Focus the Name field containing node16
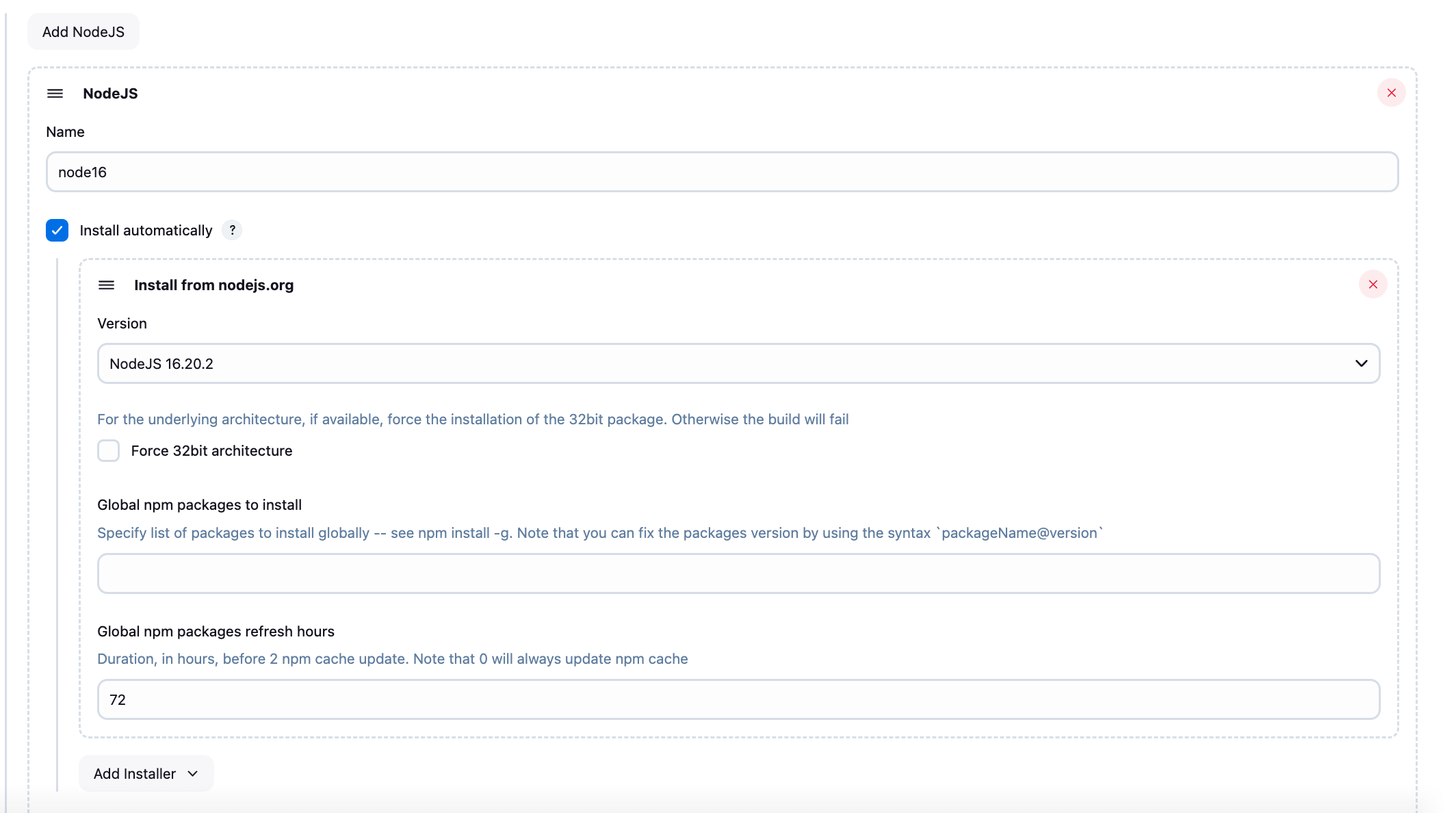The image size is (1456, 813). pos(722,172)
